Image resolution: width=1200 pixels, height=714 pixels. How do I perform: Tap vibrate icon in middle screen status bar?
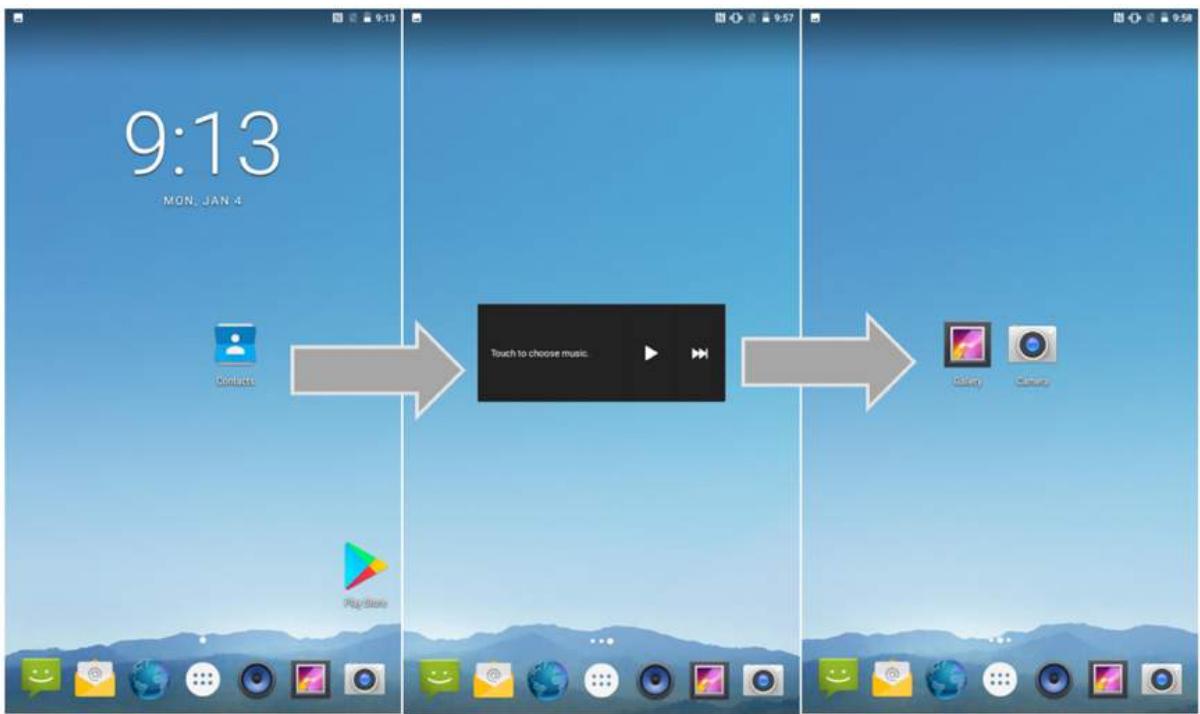coord(736,18)
